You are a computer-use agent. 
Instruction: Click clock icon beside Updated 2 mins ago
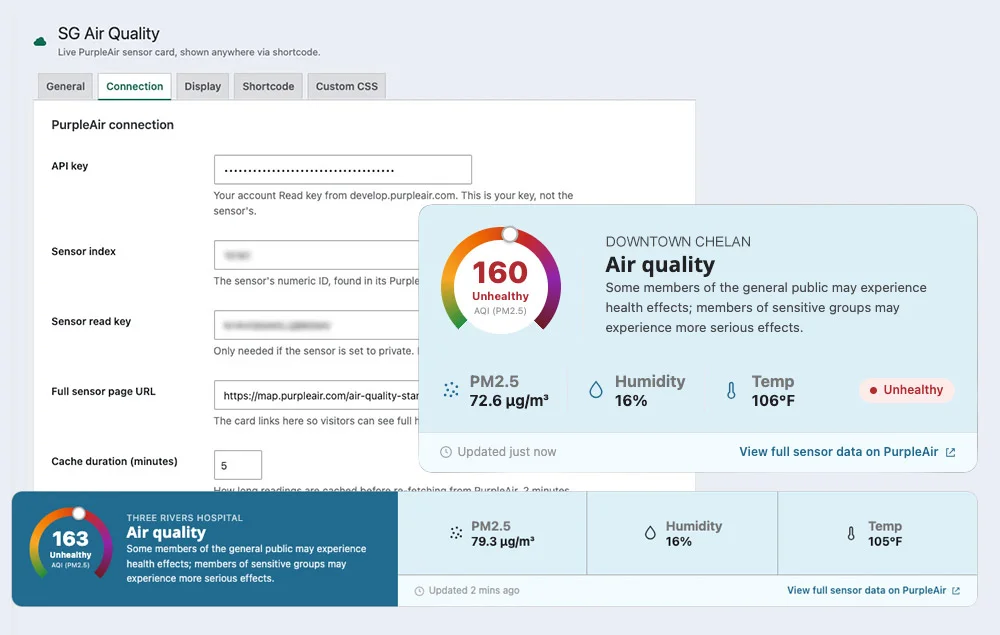coord(419,591)
